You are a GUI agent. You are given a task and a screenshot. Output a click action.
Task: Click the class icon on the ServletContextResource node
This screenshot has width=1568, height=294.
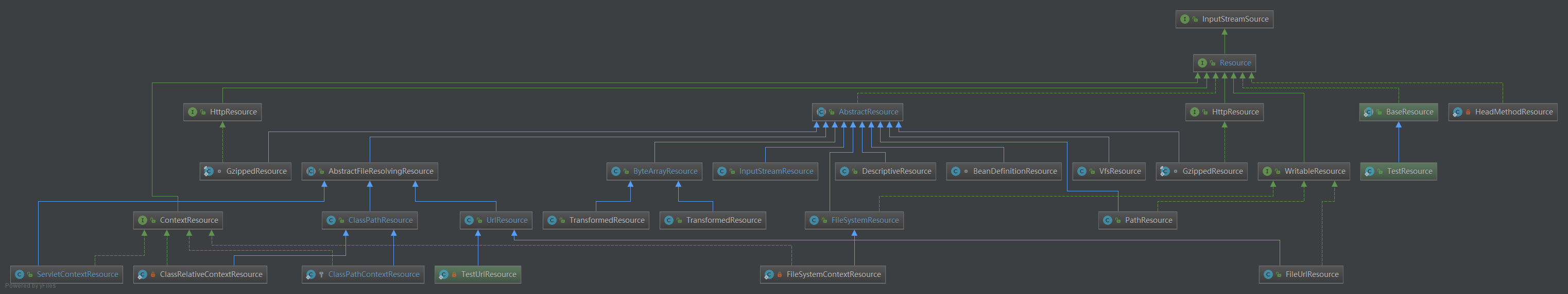click(20, 274)
